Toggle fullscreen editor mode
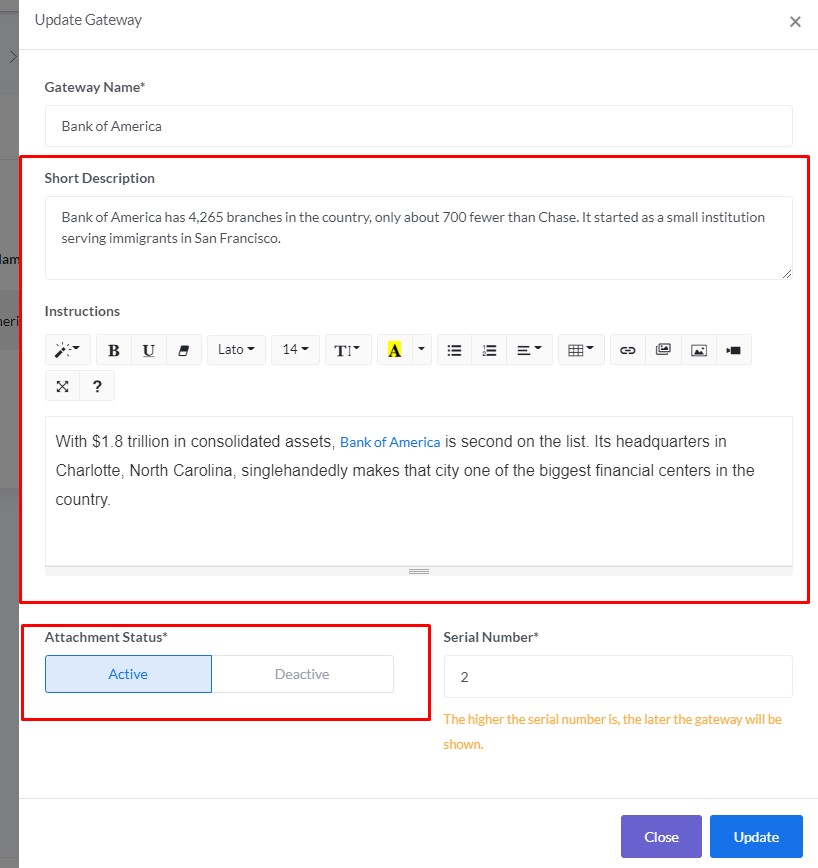 coord(62,386)
